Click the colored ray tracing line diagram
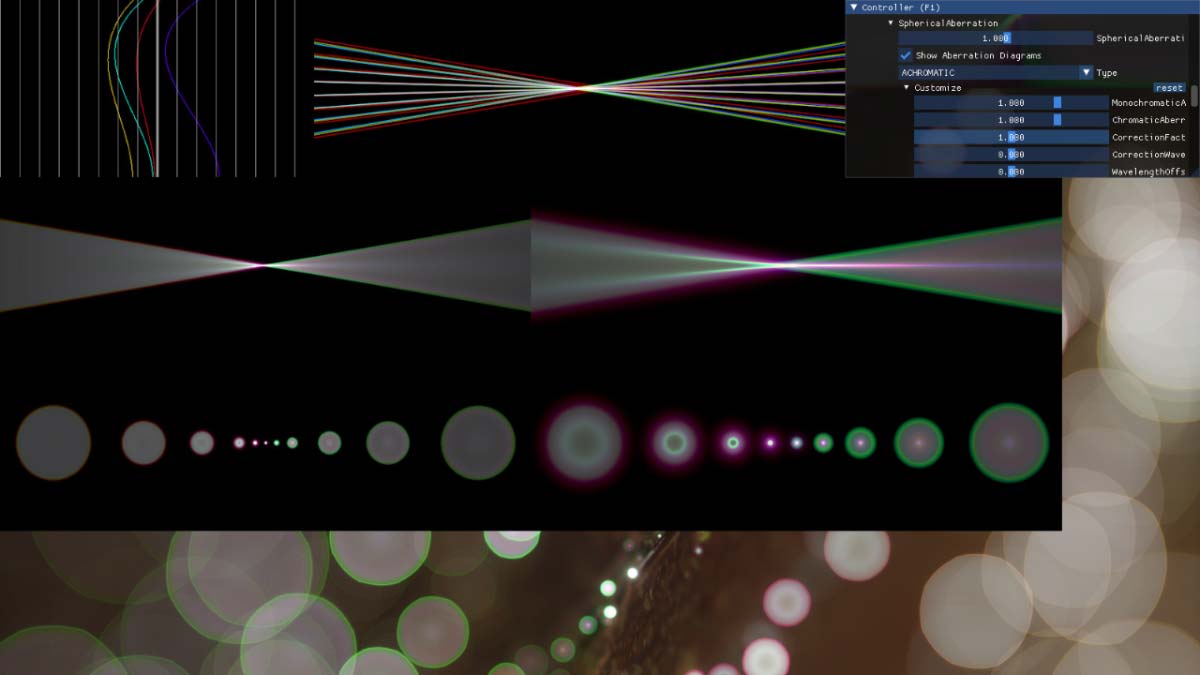 tap(578, 88)
